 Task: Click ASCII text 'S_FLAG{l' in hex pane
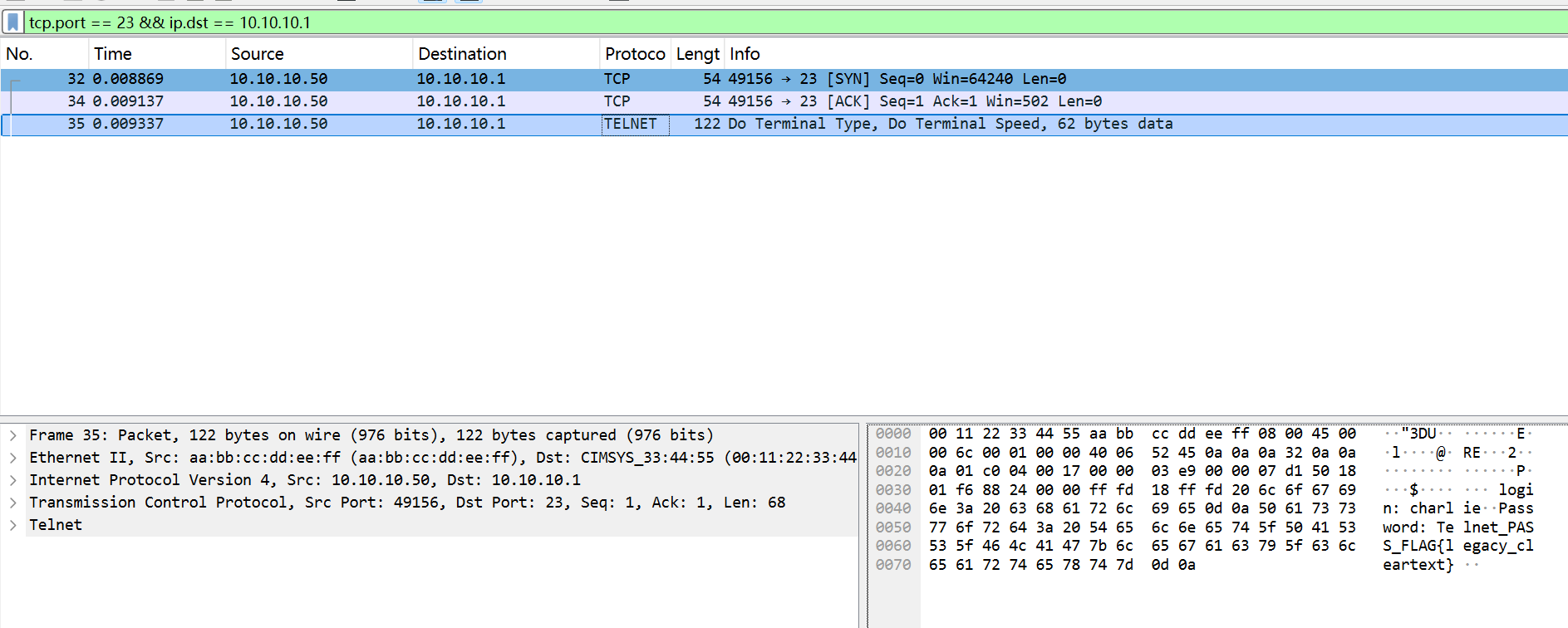tap(1418, 546)
